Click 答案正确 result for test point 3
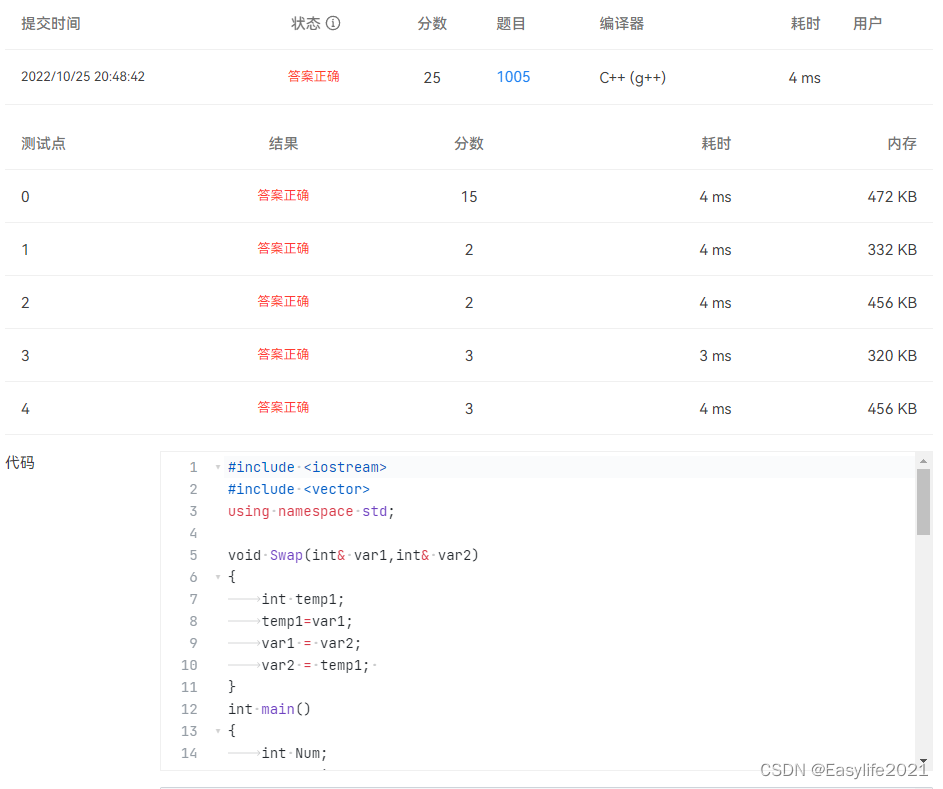943x789 pixels. 283,354
